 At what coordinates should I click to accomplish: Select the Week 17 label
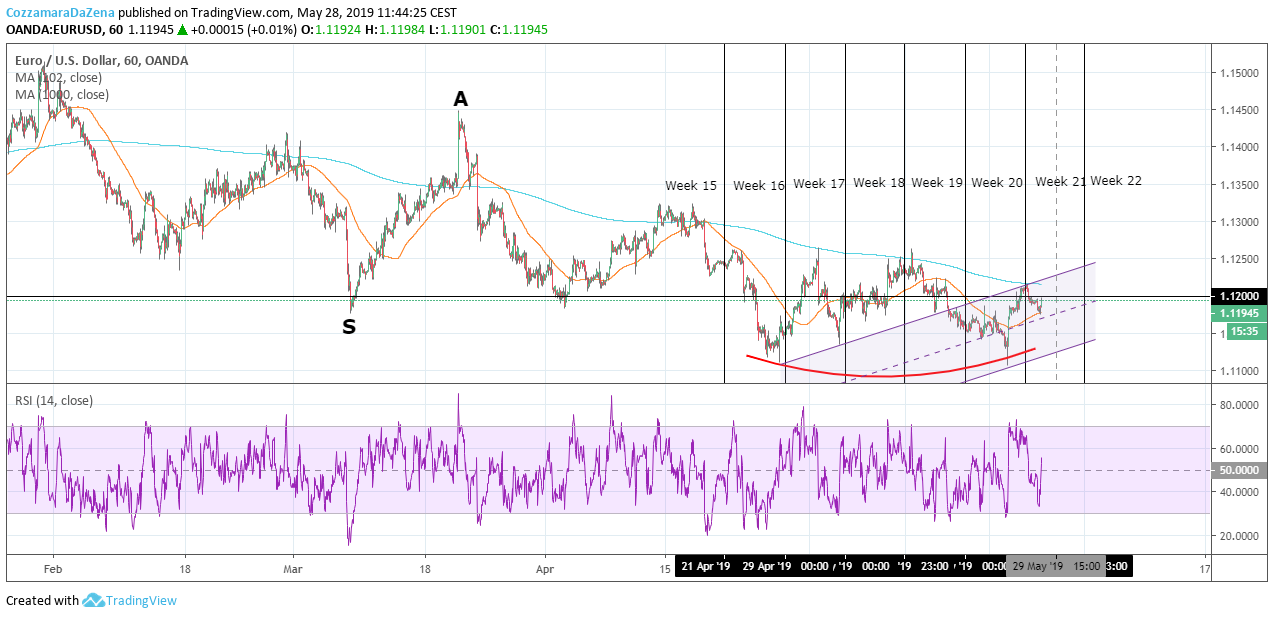coord(819,184)
